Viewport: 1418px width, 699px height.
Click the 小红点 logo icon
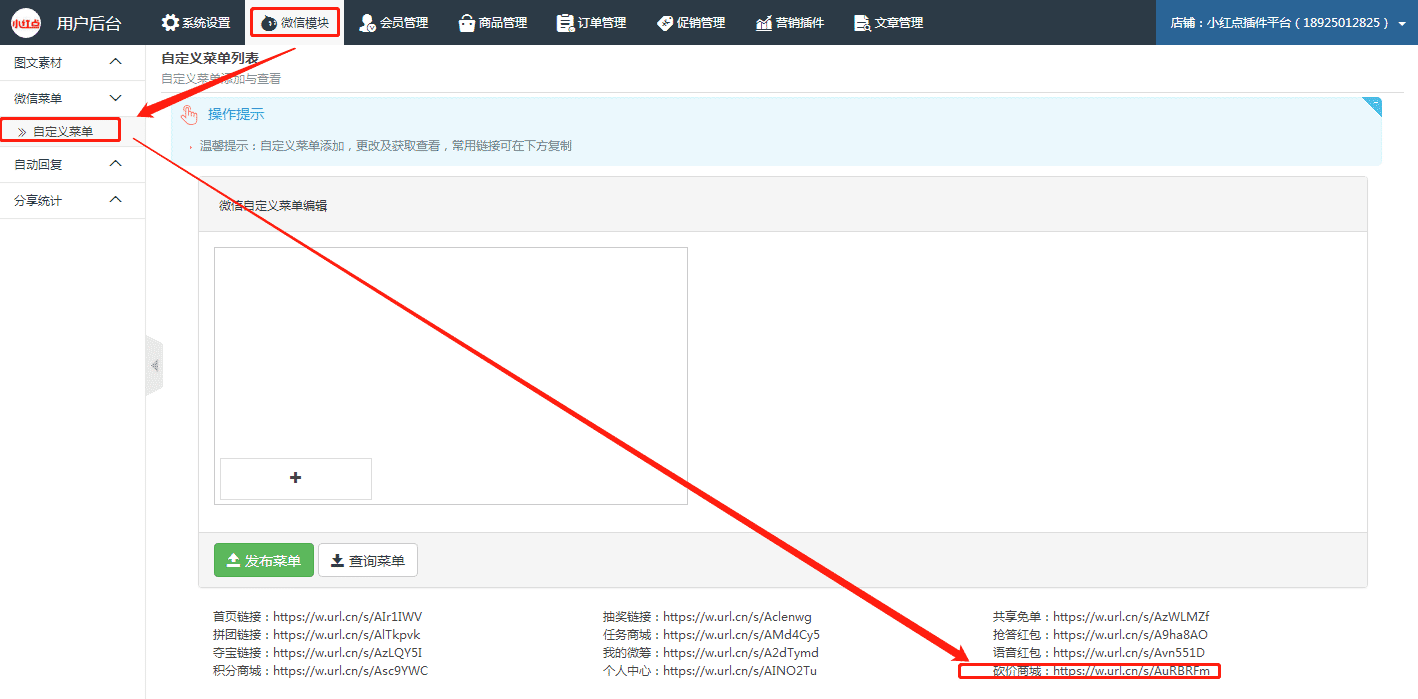[x=26, y=22]
